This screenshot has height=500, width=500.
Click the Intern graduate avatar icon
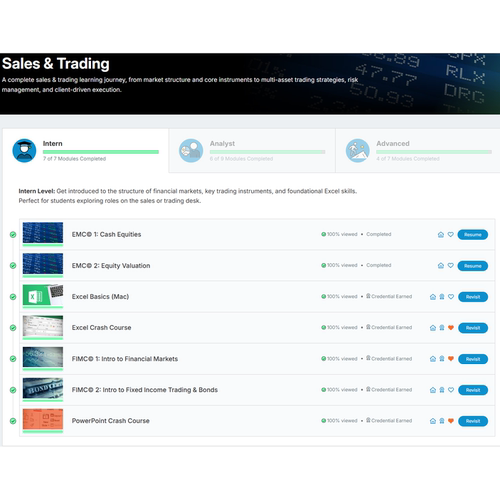(24, 151)
